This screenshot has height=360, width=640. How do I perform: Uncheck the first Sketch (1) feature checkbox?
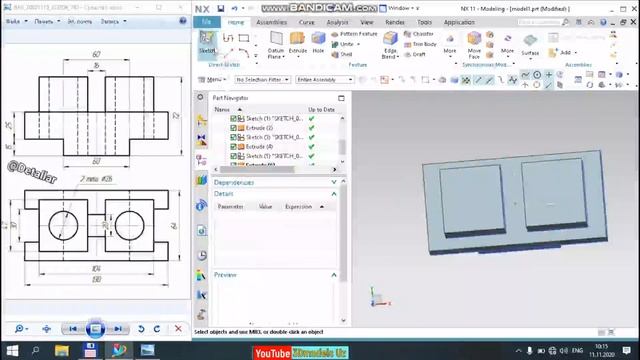[233, 118]
